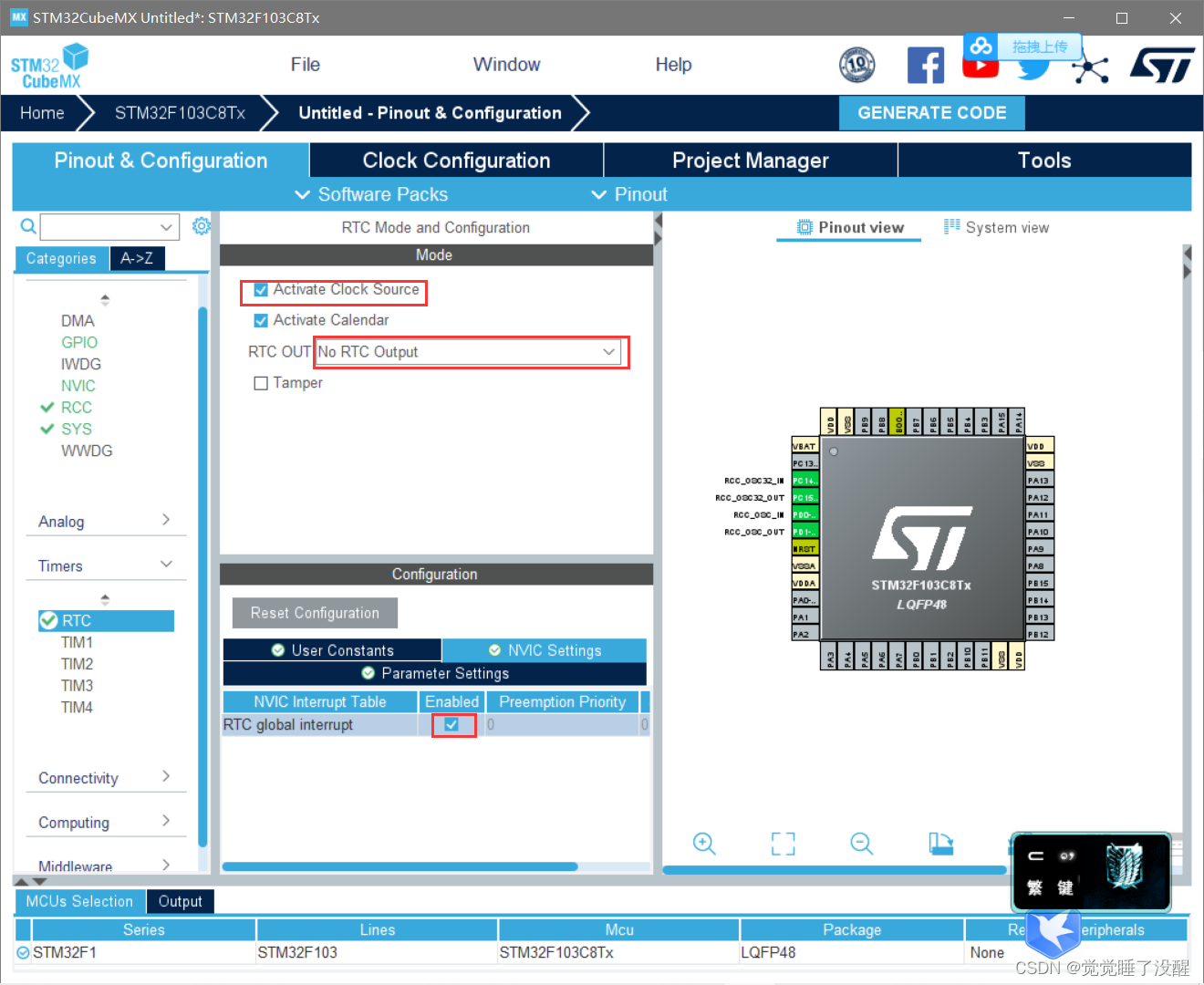Open the Window menu
The width and height of the screenshot is (1204, 985).
point(506,65)
